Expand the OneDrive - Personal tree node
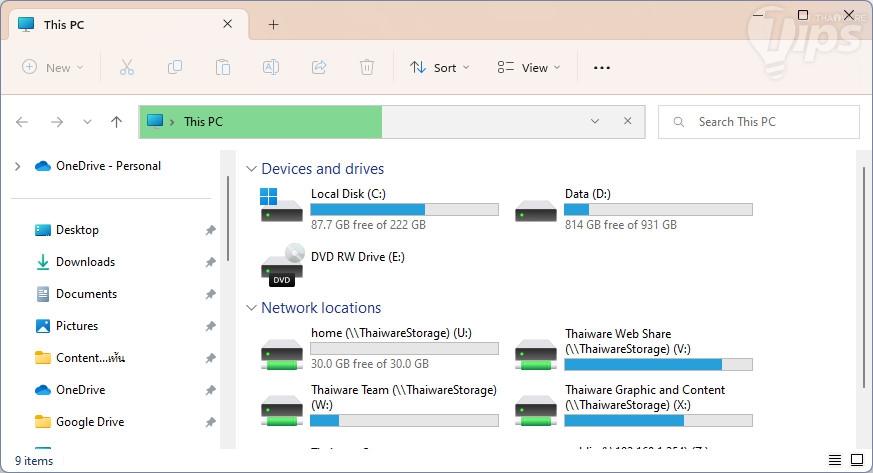Viewport: 873px width, 473px height. (x=17, y=166)
